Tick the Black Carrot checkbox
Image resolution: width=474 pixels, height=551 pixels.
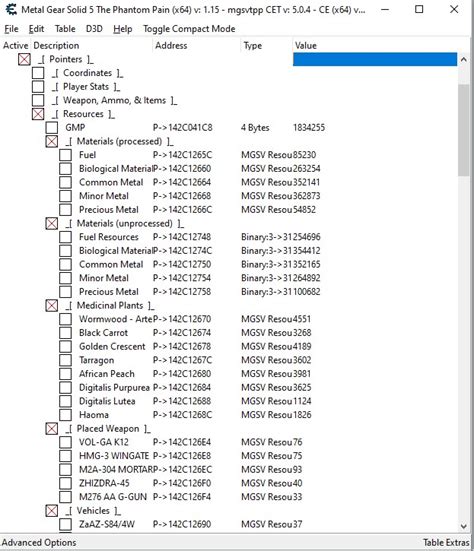[65, 333]
